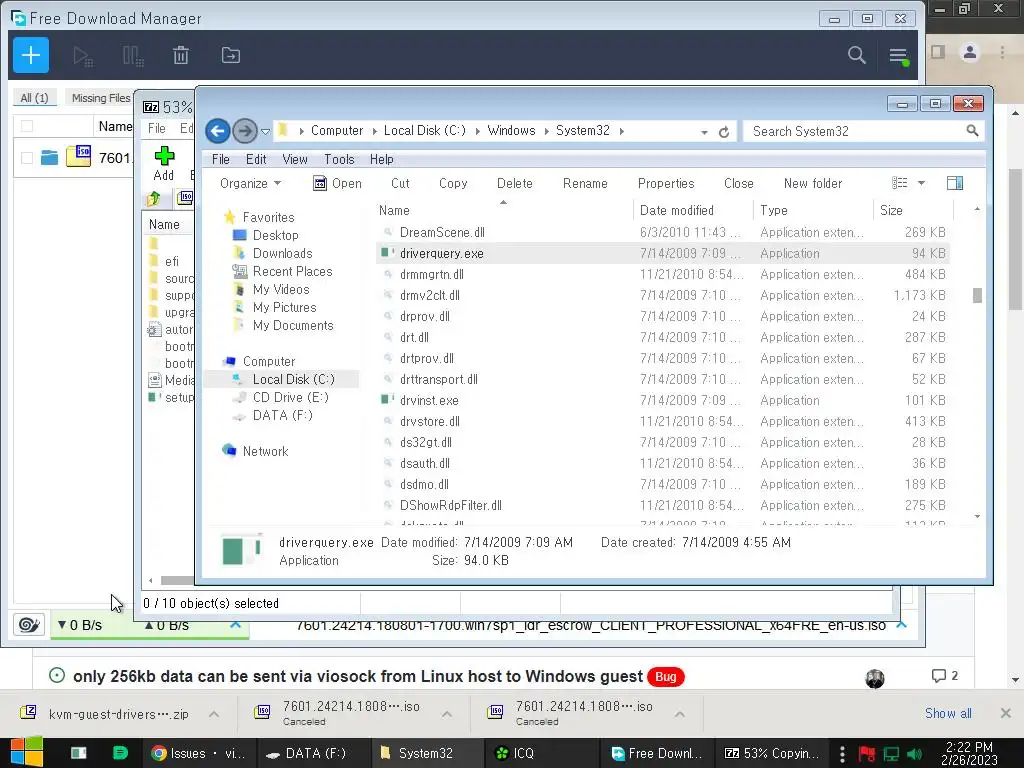Viewport: 1024px width, 768px height.
Task: Select Downloads in Favorites
Action: (282, 253)
